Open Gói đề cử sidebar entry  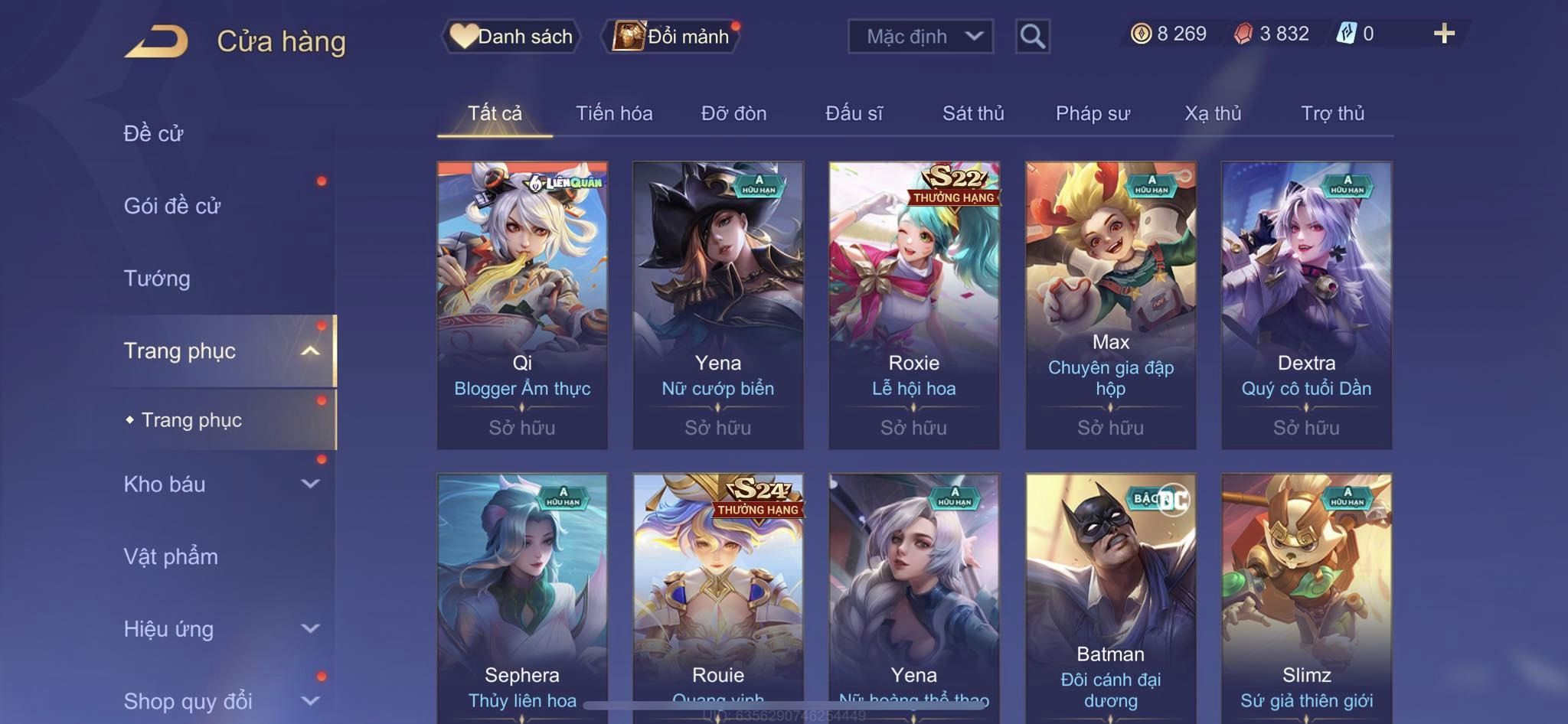[x=172, y=206]
